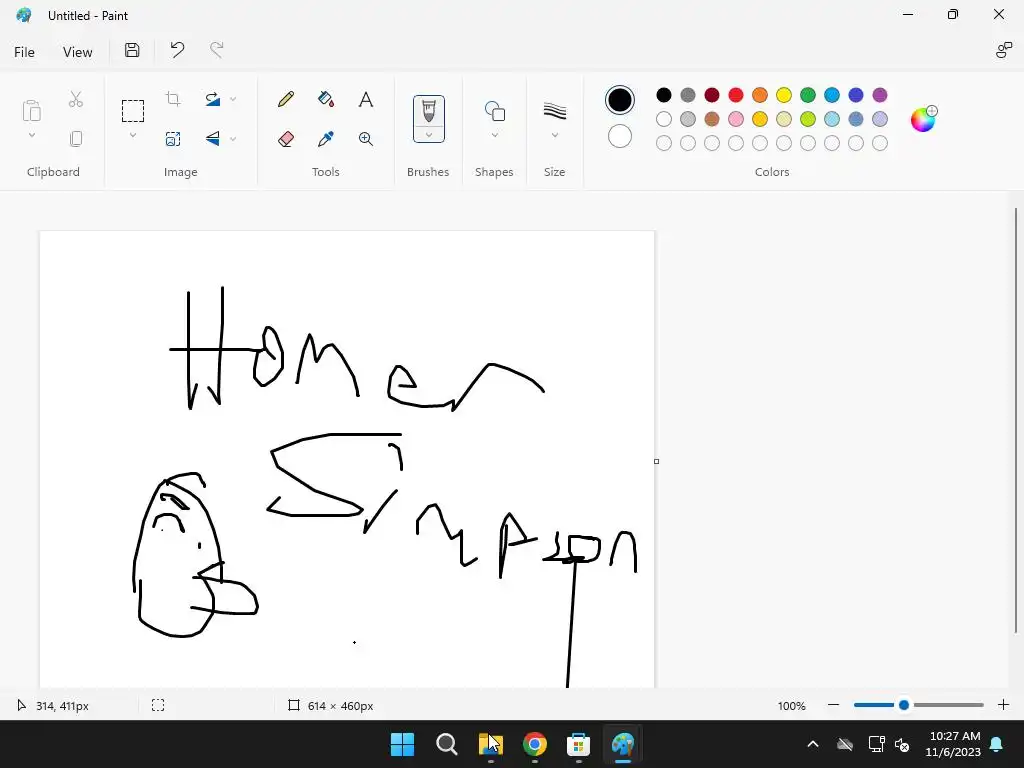
Task: Open Google Chrome from the taskbar
Action: click(535, 744)
